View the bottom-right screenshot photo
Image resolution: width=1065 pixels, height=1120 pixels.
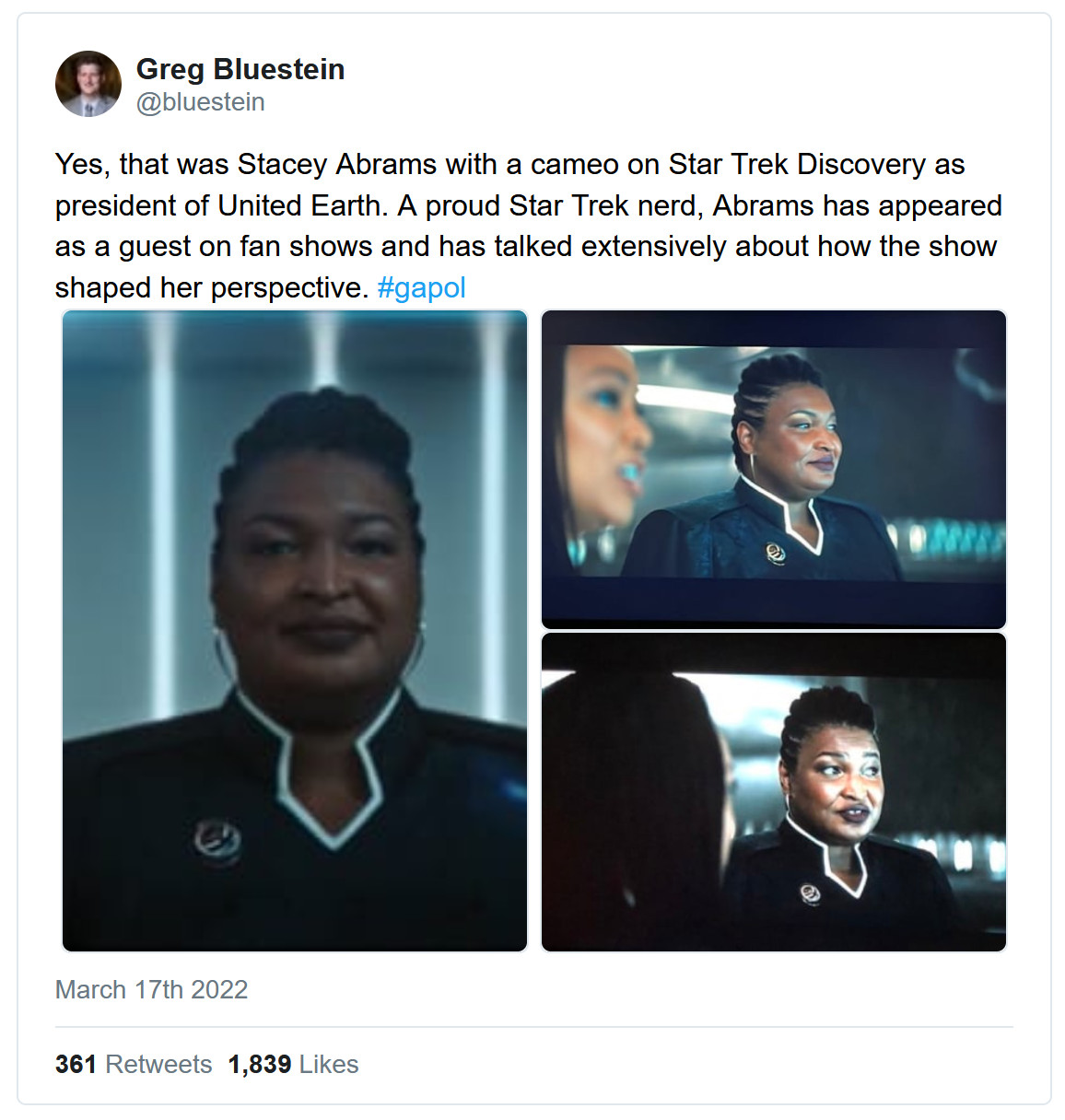[x=774, y=792]
